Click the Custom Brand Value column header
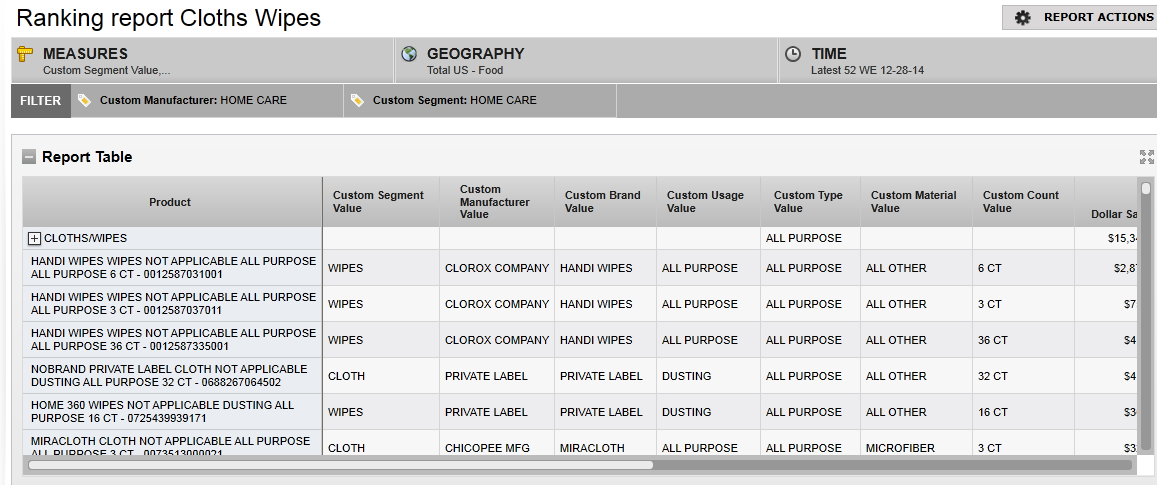This screenshot has width=1157, height=485. [x=602, y=202]
